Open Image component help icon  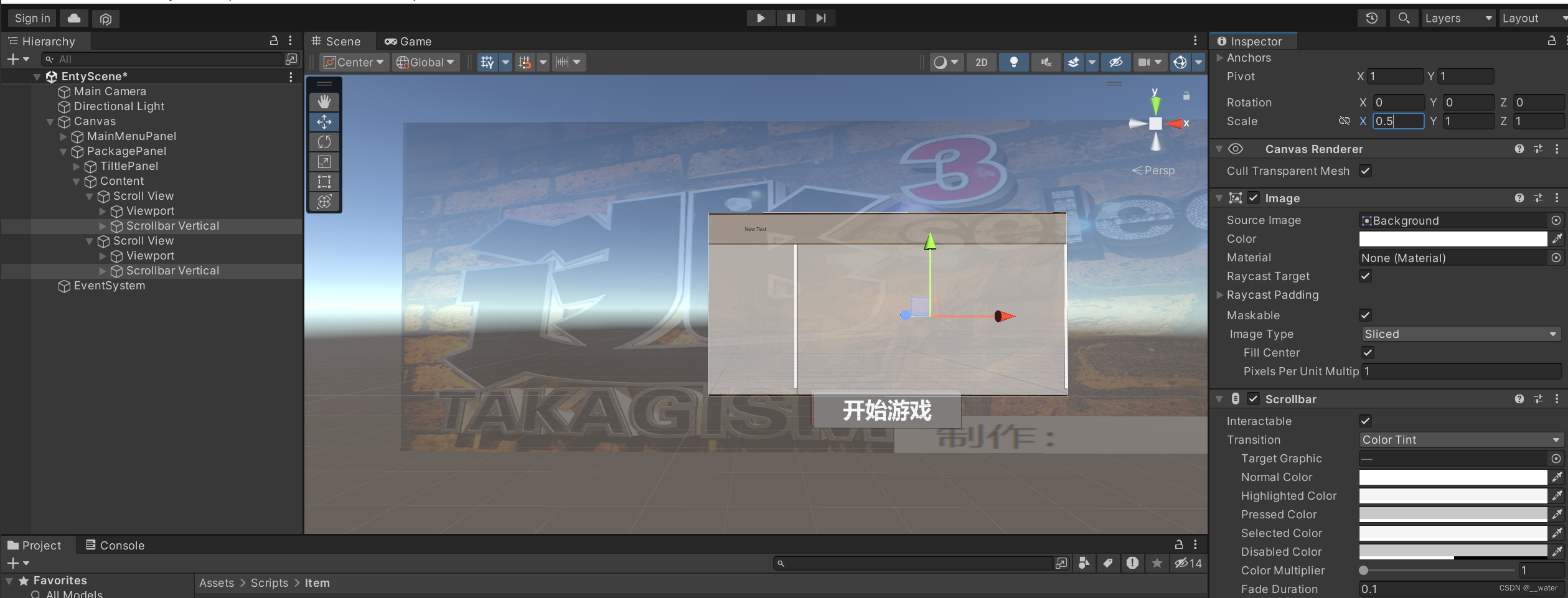(1519, 198)
